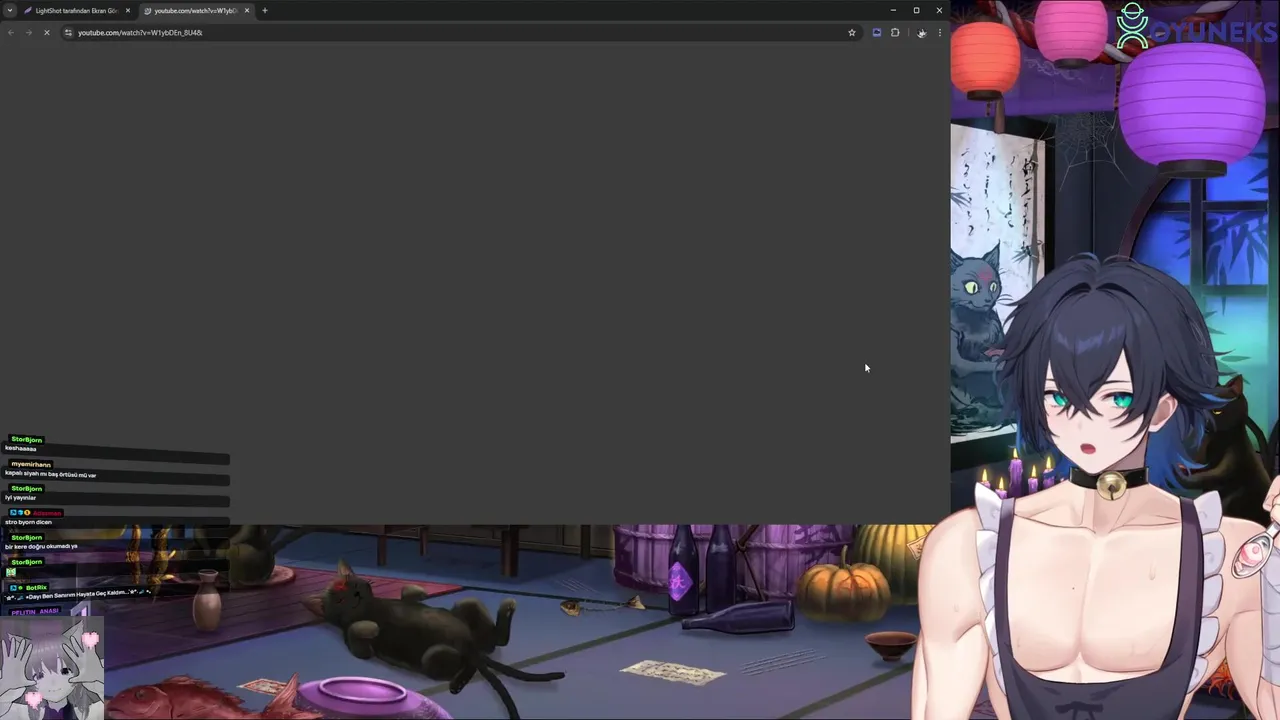Bookmark this page with the star icon
This screenshot has width=1280, height=720.
852,33
